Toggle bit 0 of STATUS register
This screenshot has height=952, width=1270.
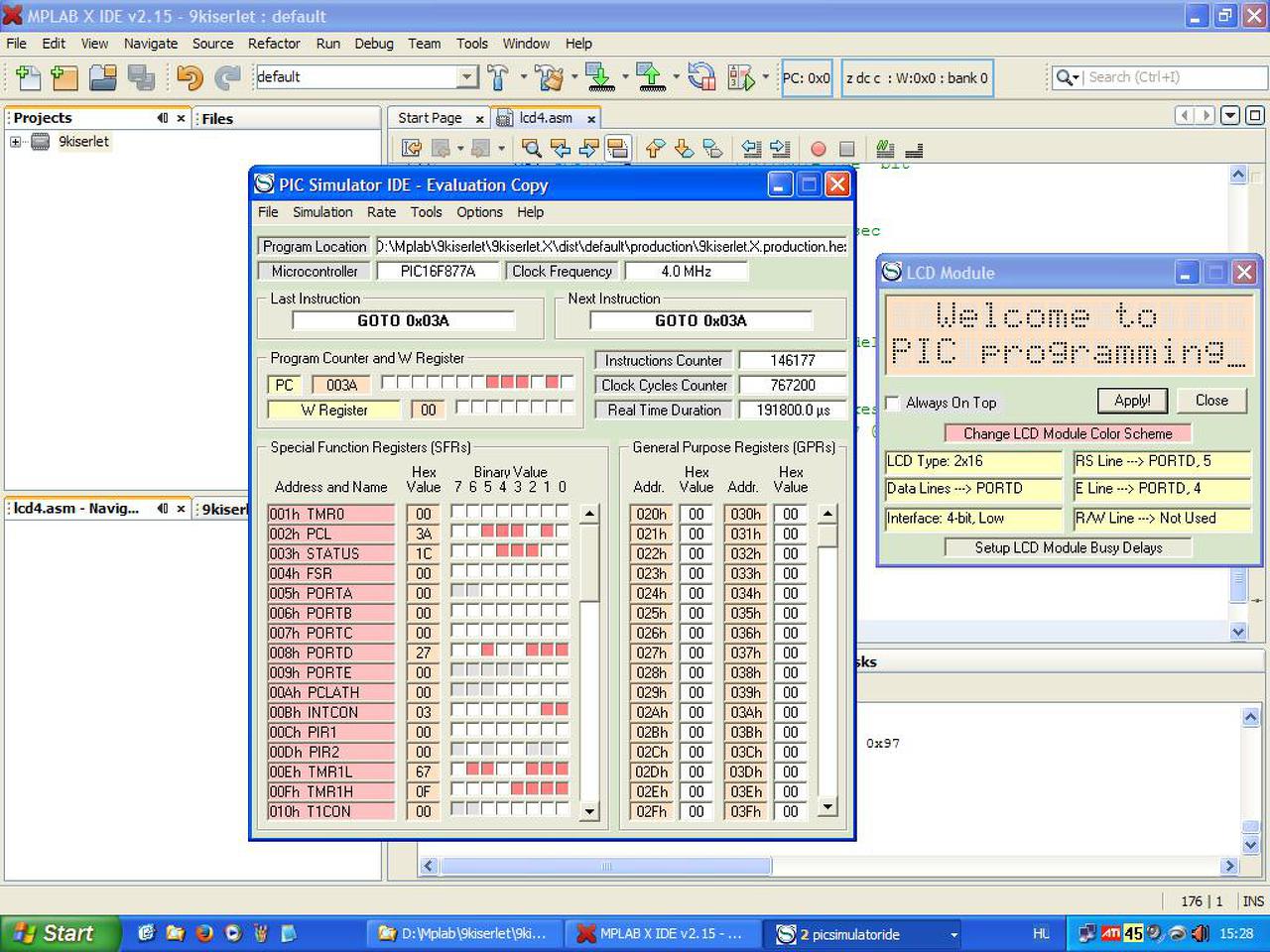(563, 552)
